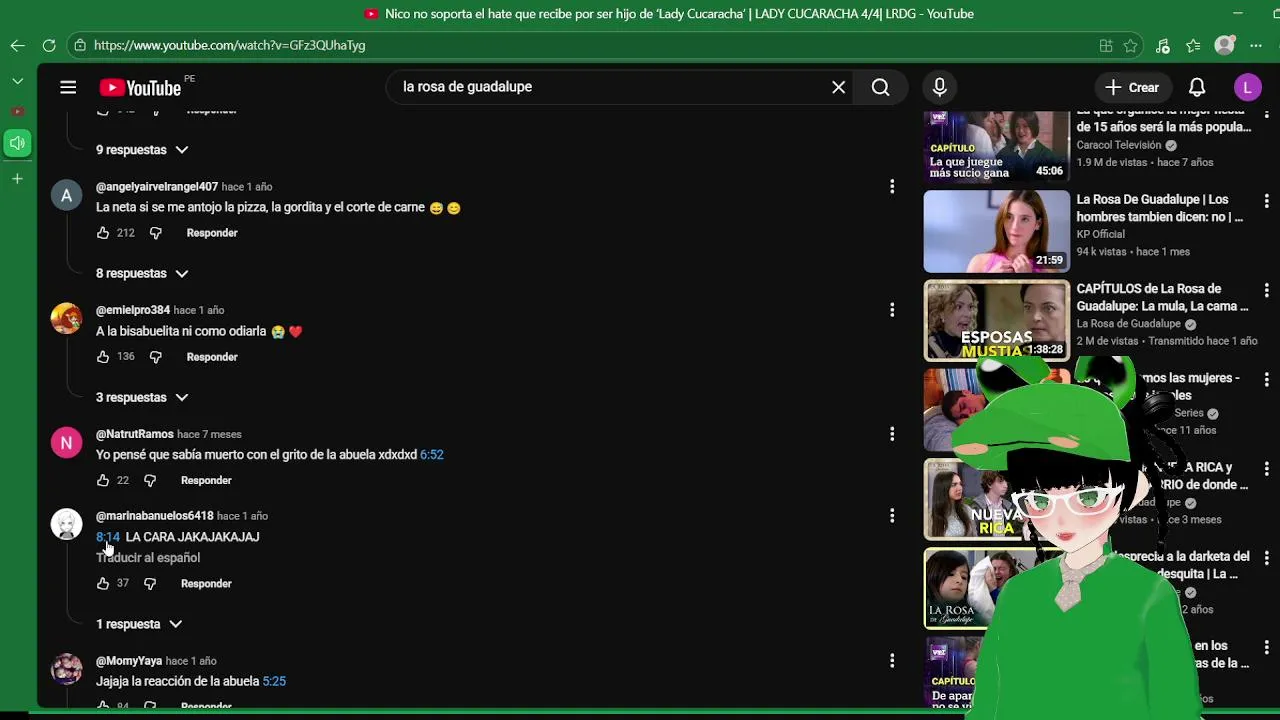The width and height of the screenshot is (1280, 720).
Task: Jump to timestamp 6:52 in comment
Action: 432,455
